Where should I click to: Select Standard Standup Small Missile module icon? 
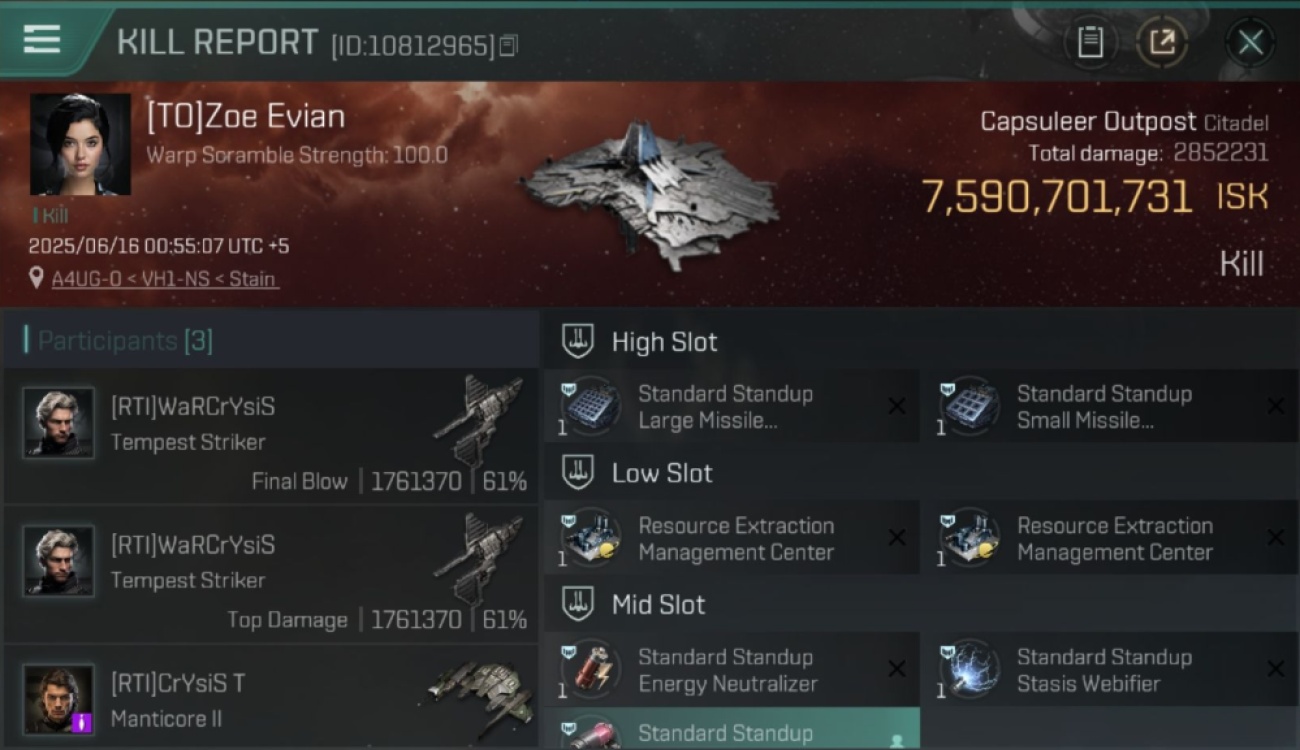(968, 406)
